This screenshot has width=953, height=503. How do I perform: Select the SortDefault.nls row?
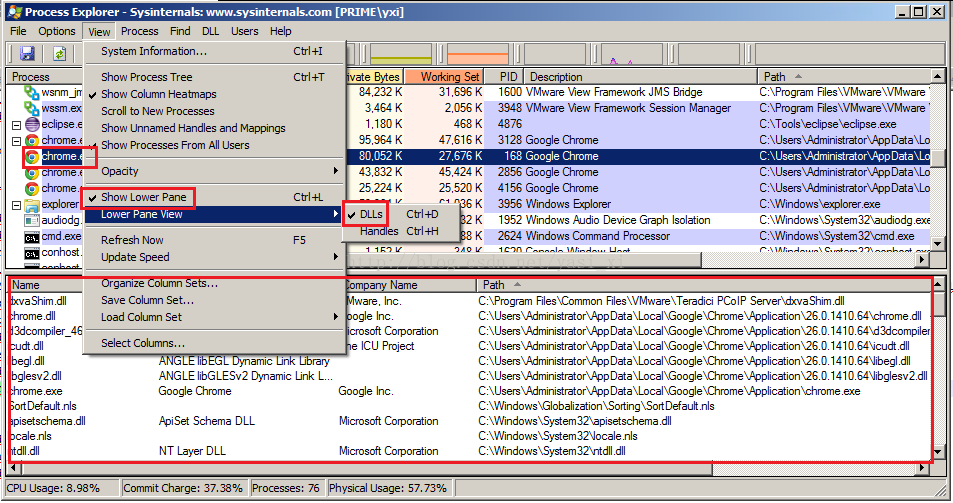click(470, 406)
